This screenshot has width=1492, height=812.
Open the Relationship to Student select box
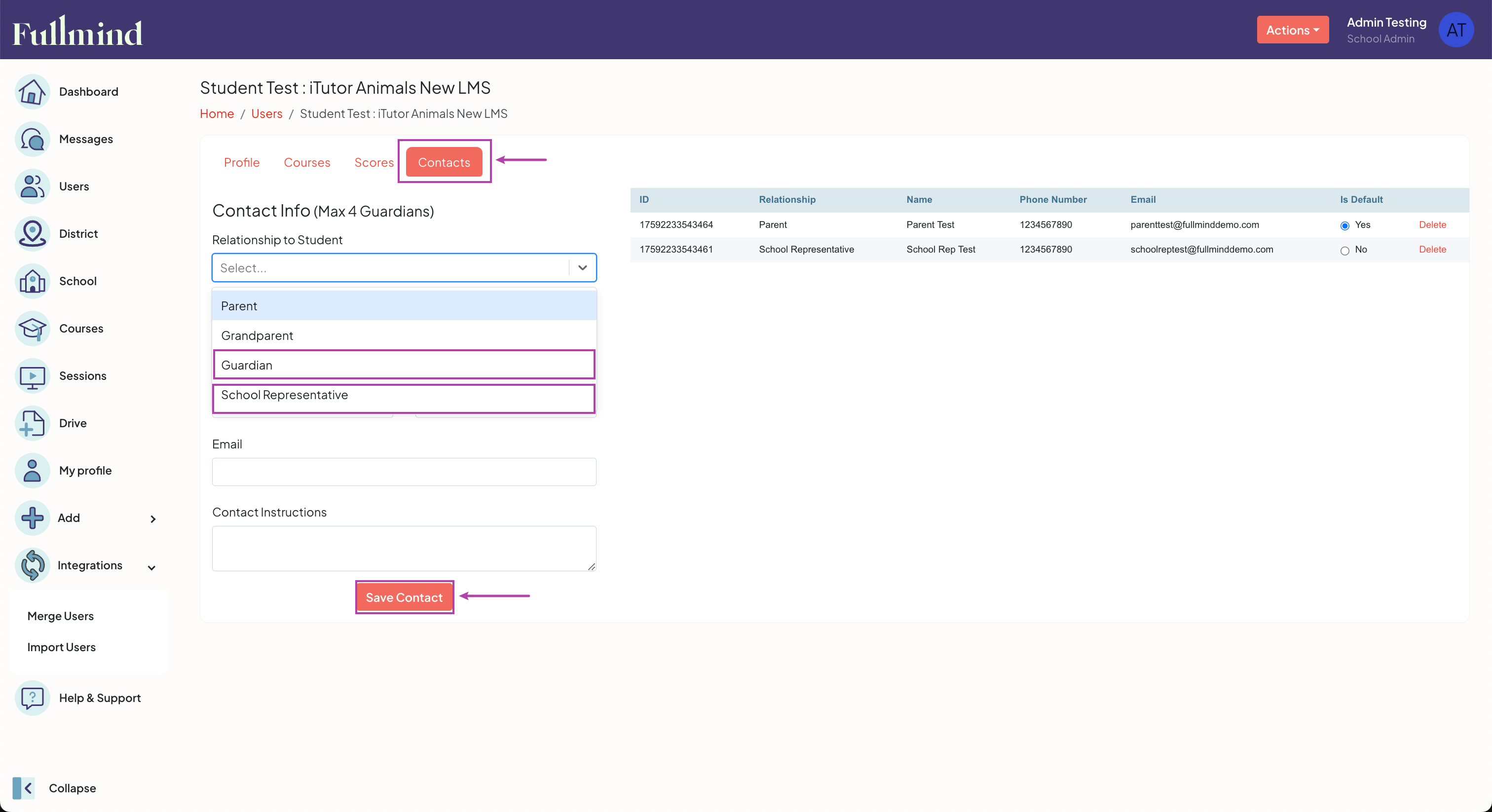click(404, 267)
